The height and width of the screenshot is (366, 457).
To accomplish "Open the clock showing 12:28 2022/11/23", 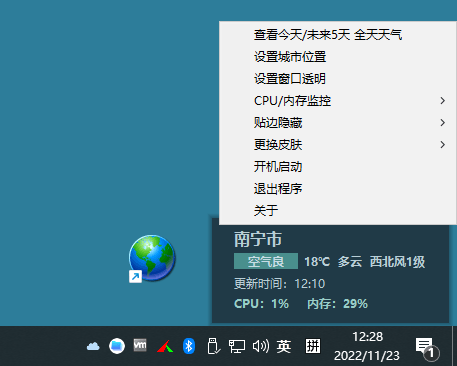I will (x=367, y=346).
